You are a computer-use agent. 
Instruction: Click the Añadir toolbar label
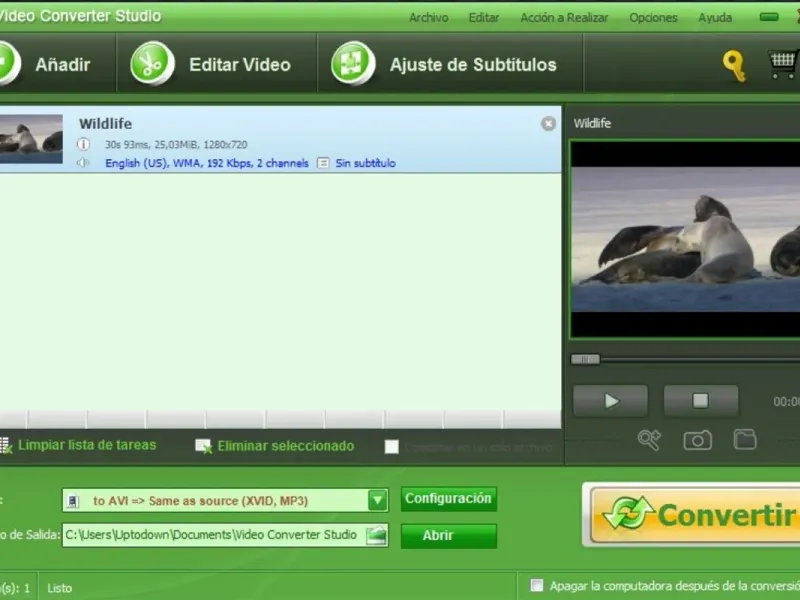click(63, 65)
